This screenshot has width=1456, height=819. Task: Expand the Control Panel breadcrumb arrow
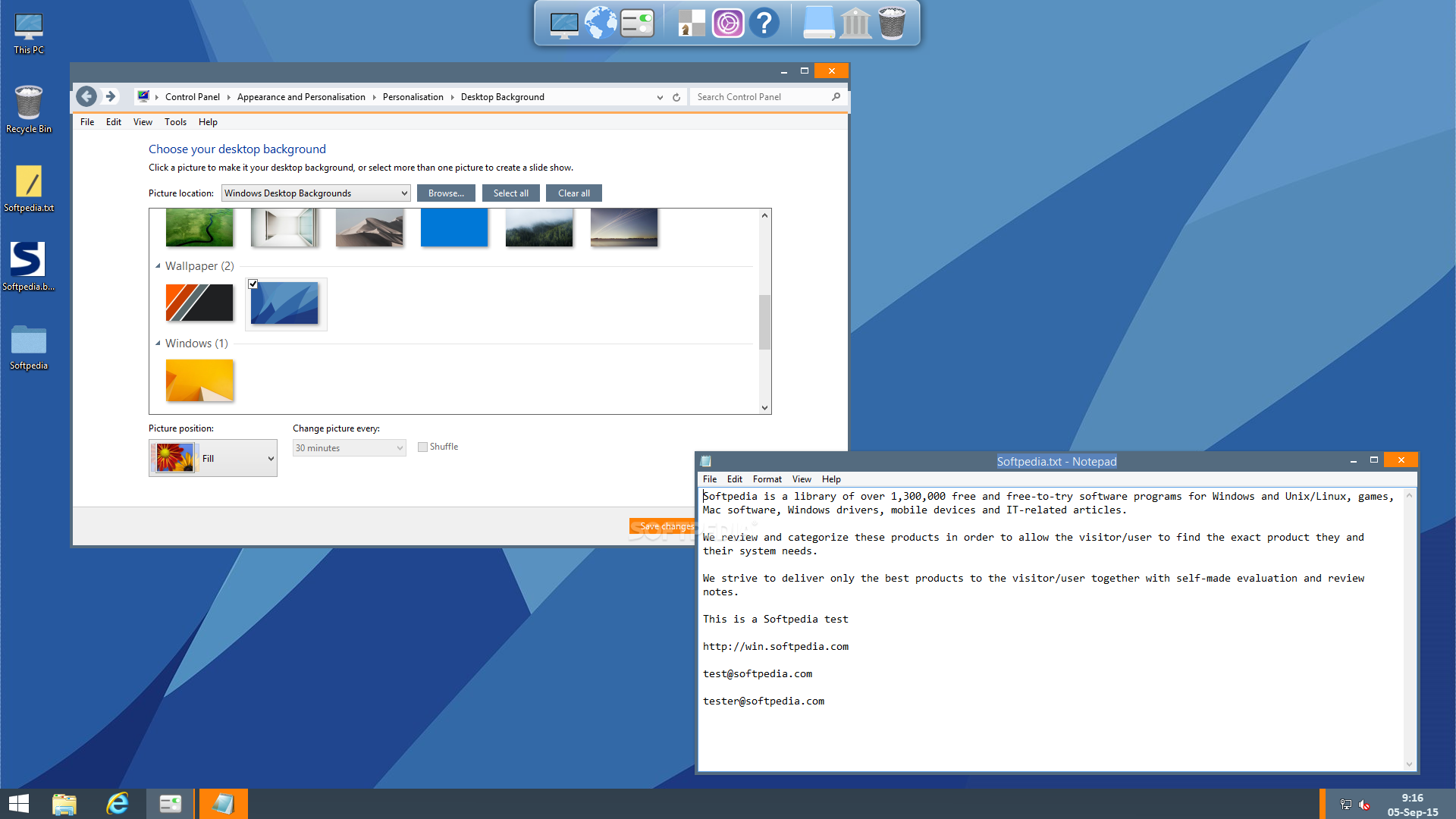coord(228,97)
